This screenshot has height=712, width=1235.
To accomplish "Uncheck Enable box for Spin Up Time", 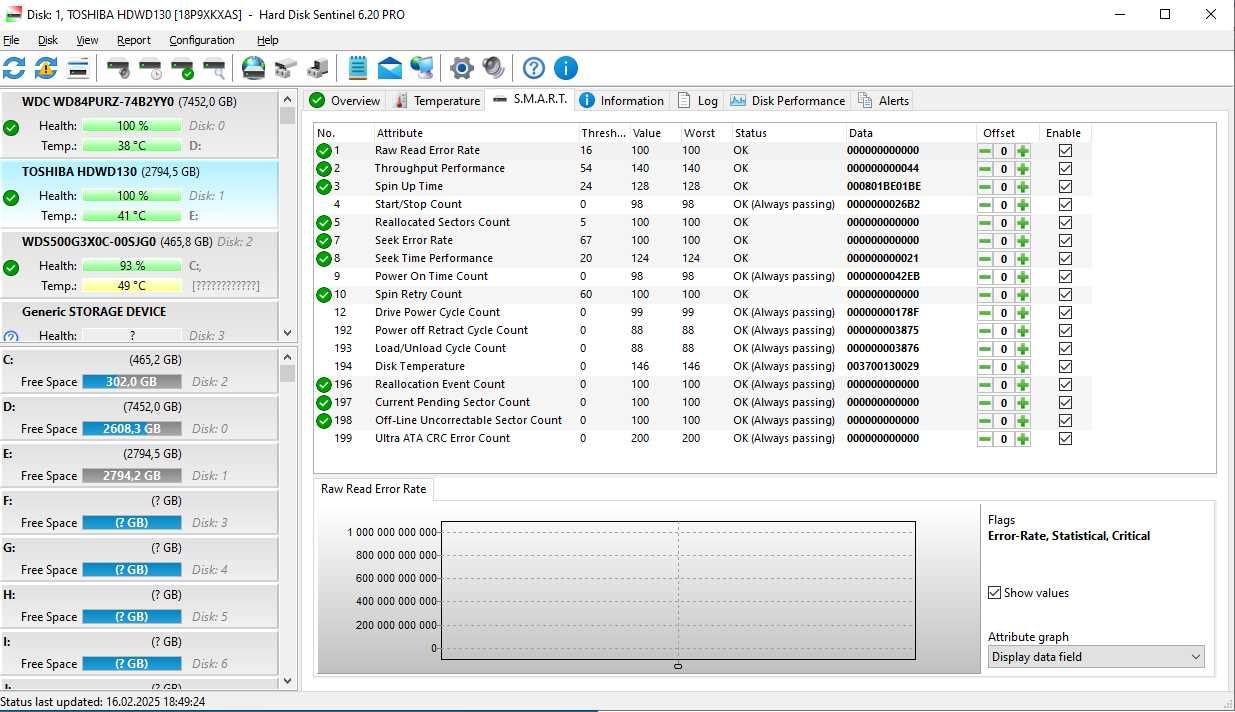I will [1065, 186].
